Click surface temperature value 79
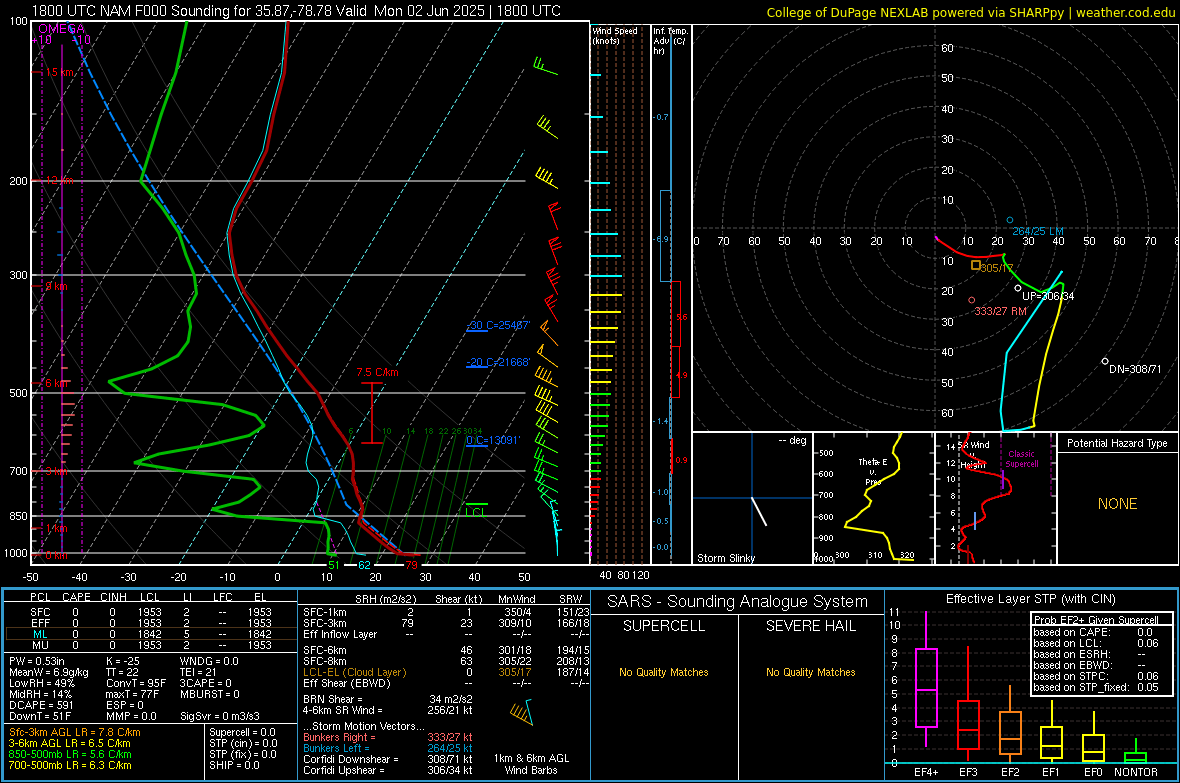1180x783 pixels. click(411, 565)
